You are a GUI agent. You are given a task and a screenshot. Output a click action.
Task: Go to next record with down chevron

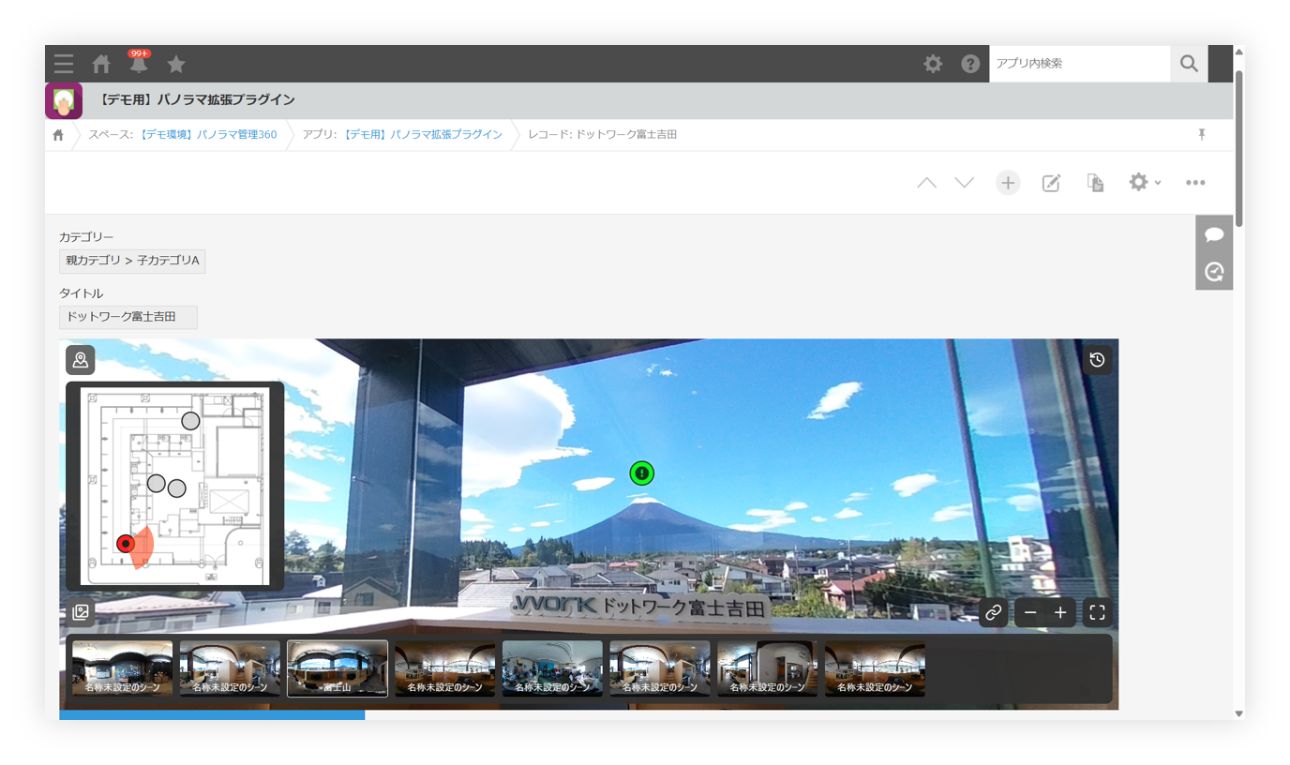pyautogui.click(x=964, y=183)
